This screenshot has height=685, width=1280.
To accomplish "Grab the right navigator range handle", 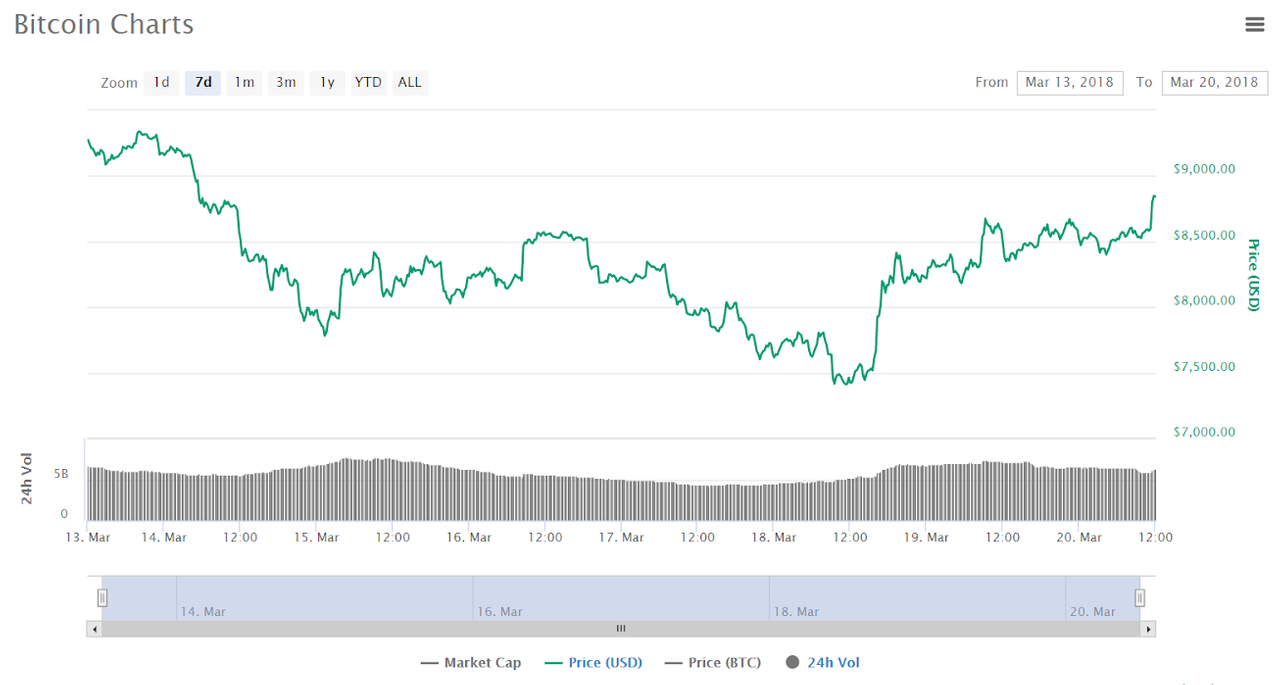I will 1139,598.
